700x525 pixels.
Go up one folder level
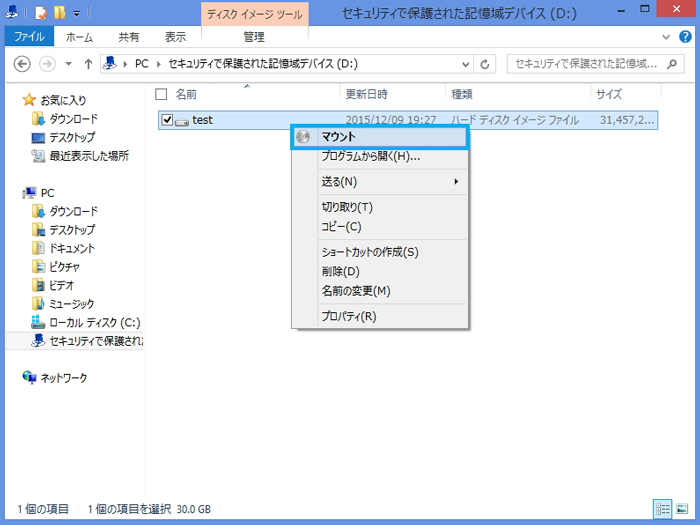click(88, 64)
